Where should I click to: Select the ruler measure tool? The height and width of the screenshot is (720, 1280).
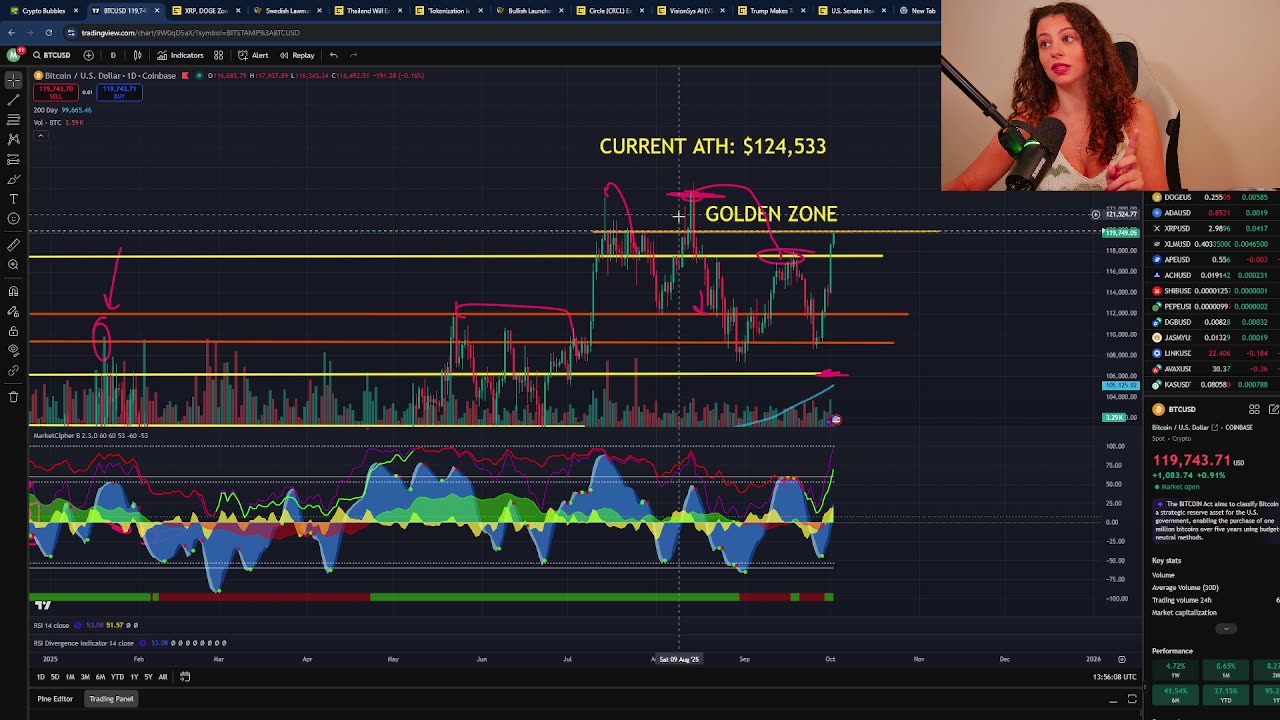(13, 245)
